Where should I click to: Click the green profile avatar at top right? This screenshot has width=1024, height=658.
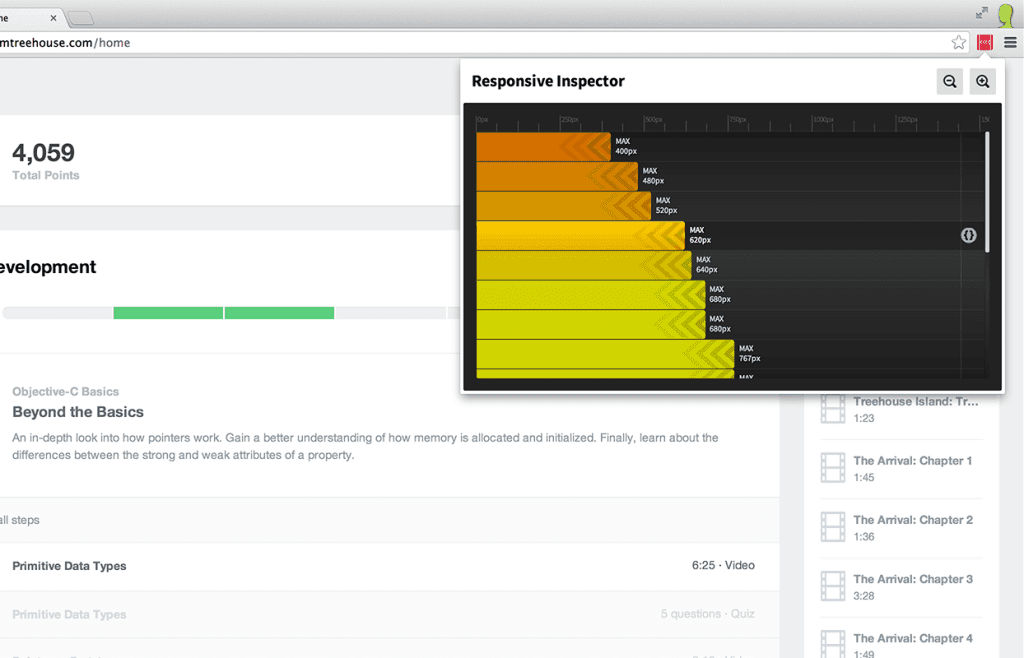coord(1005,15)
